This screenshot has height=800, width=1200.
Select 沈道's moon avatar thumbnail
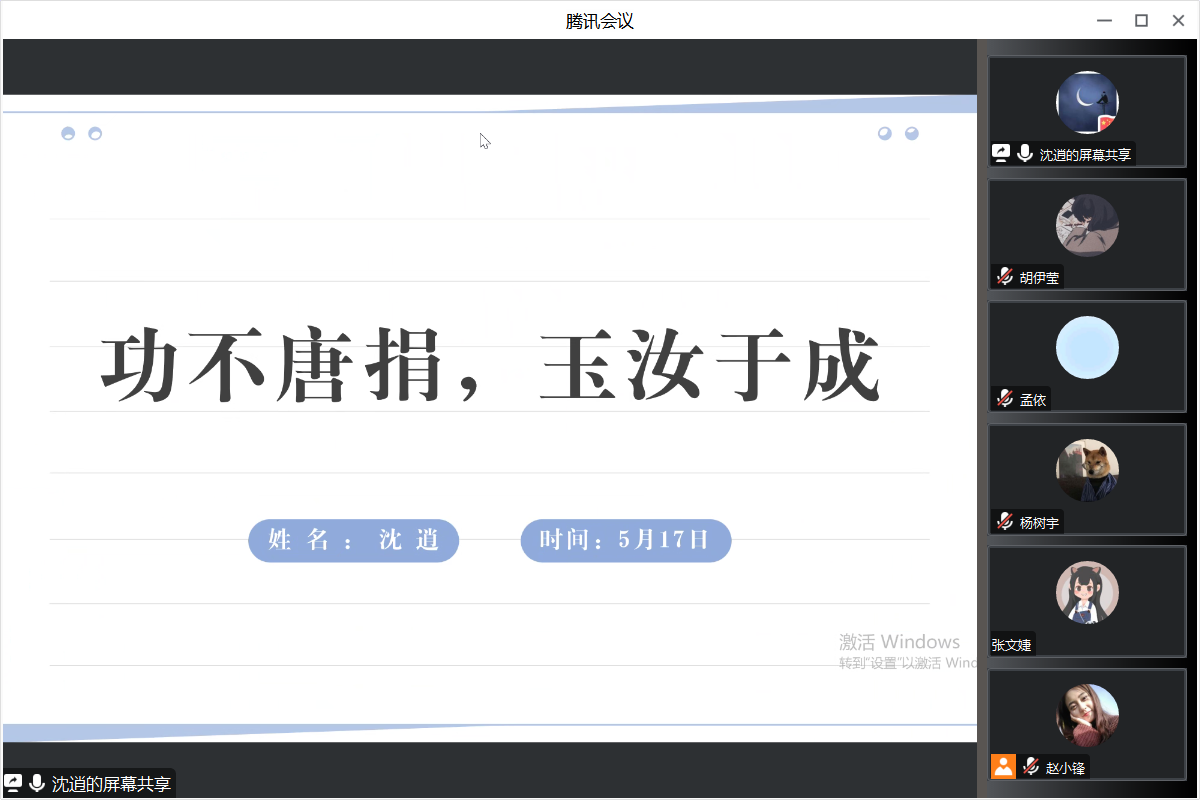tap(1087, 102)
